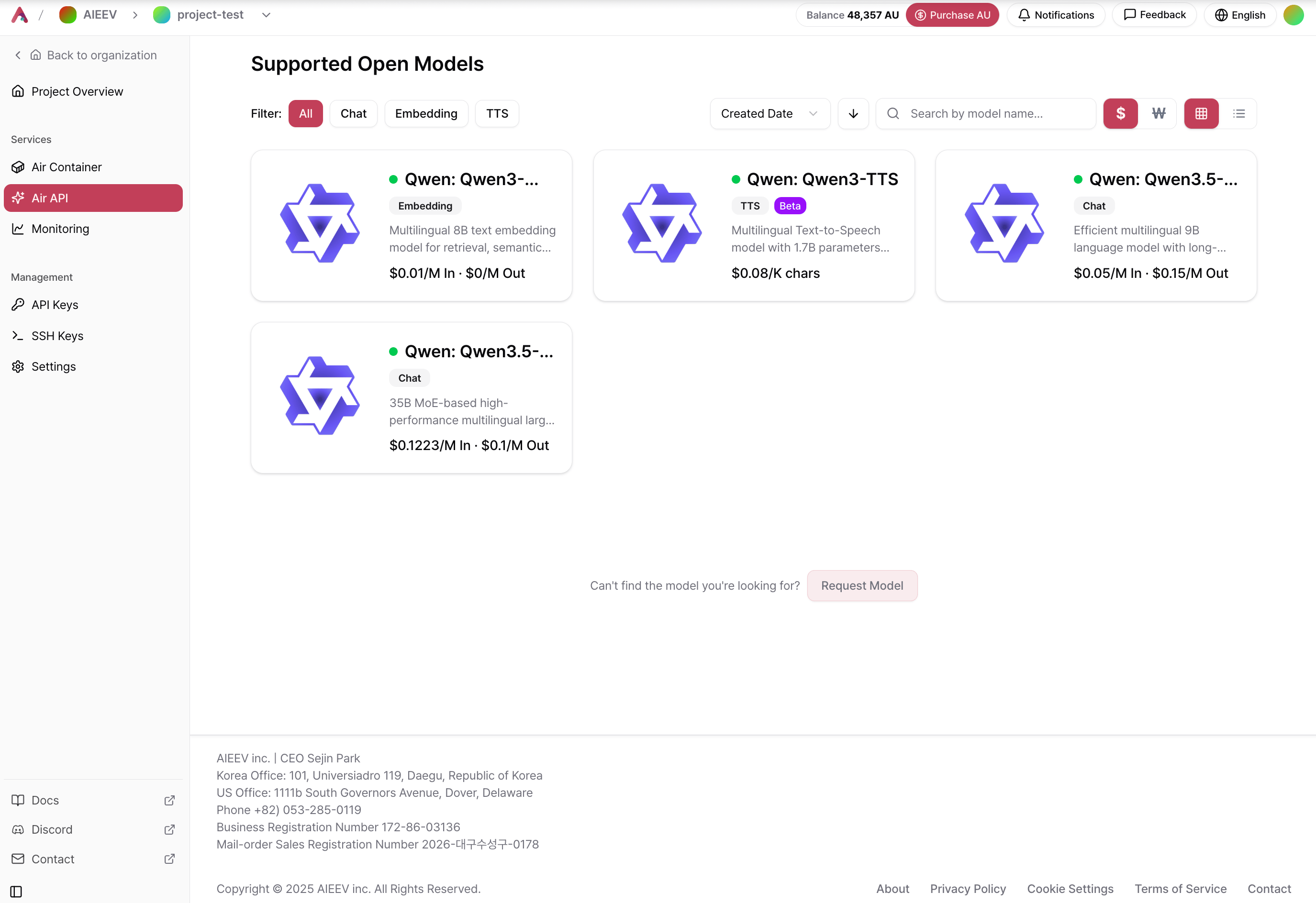Click the Docs external-link arrow icon
This screenshot has height=903, width=1316.
click(169, 800)
